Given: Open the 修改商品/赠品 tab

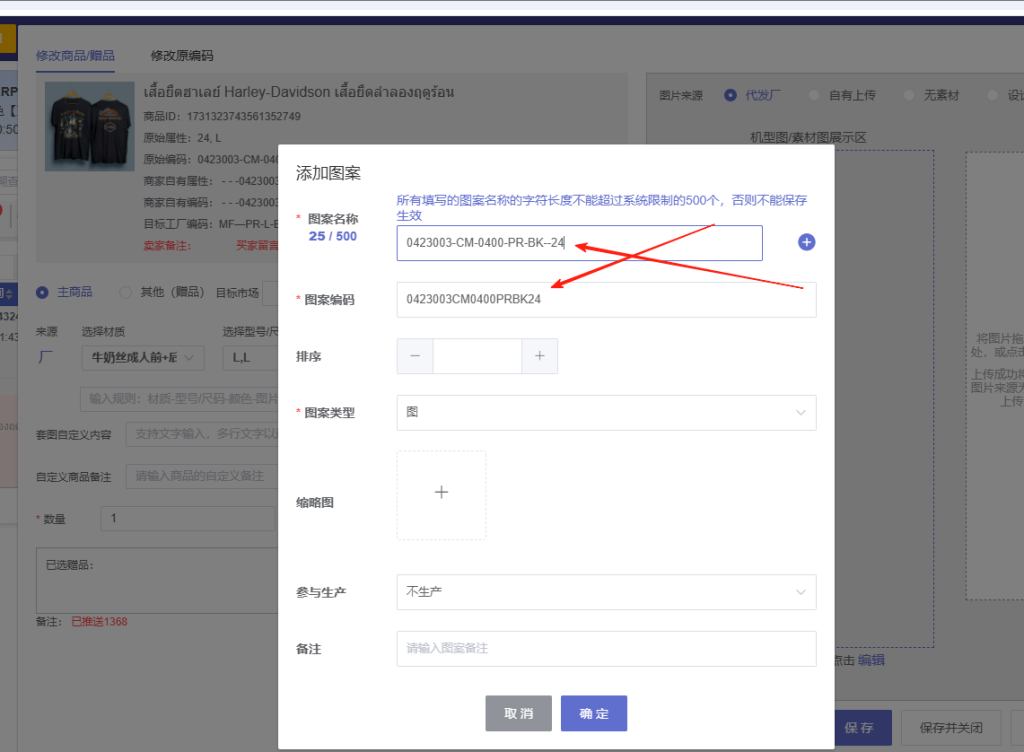Looking at the screenshot, I should pos(75,56).
